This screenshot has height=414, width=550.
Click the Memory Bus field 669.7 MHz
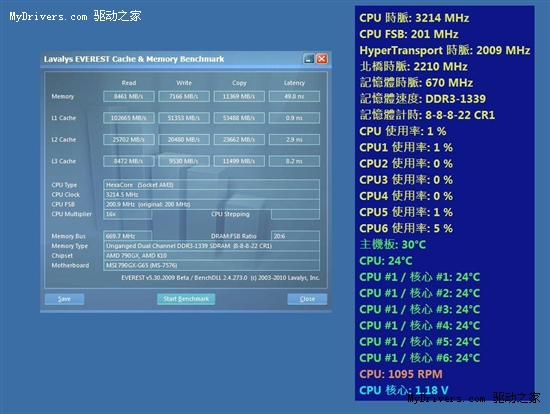pos(128,236)
